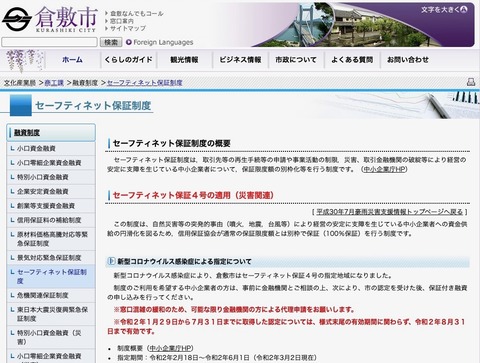480x363 pixels.
Task: Click the header bridge banner image
Action: 362,25
